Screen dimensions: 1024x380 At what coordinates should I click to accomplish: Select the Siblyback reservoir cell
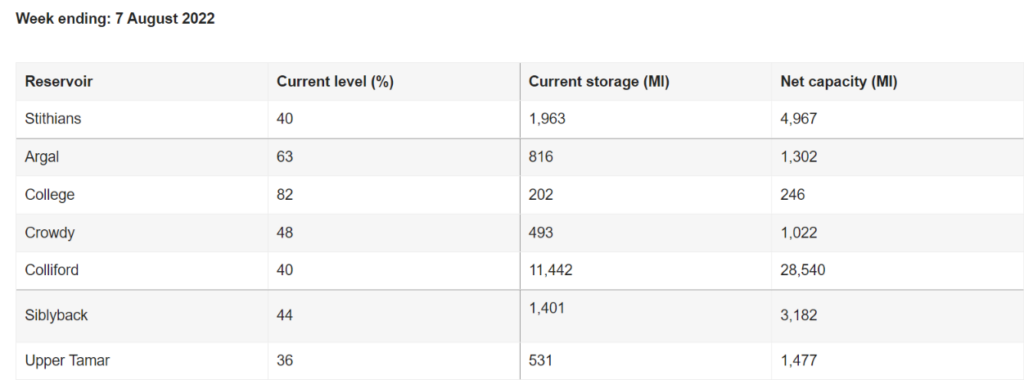point(56,315)
